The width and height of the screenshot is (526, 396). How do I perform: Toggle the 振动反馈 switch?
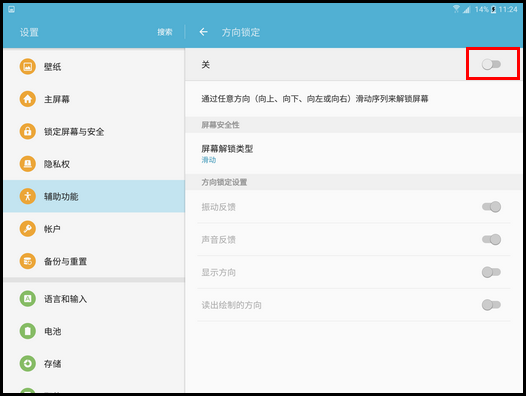click(491, 207)
